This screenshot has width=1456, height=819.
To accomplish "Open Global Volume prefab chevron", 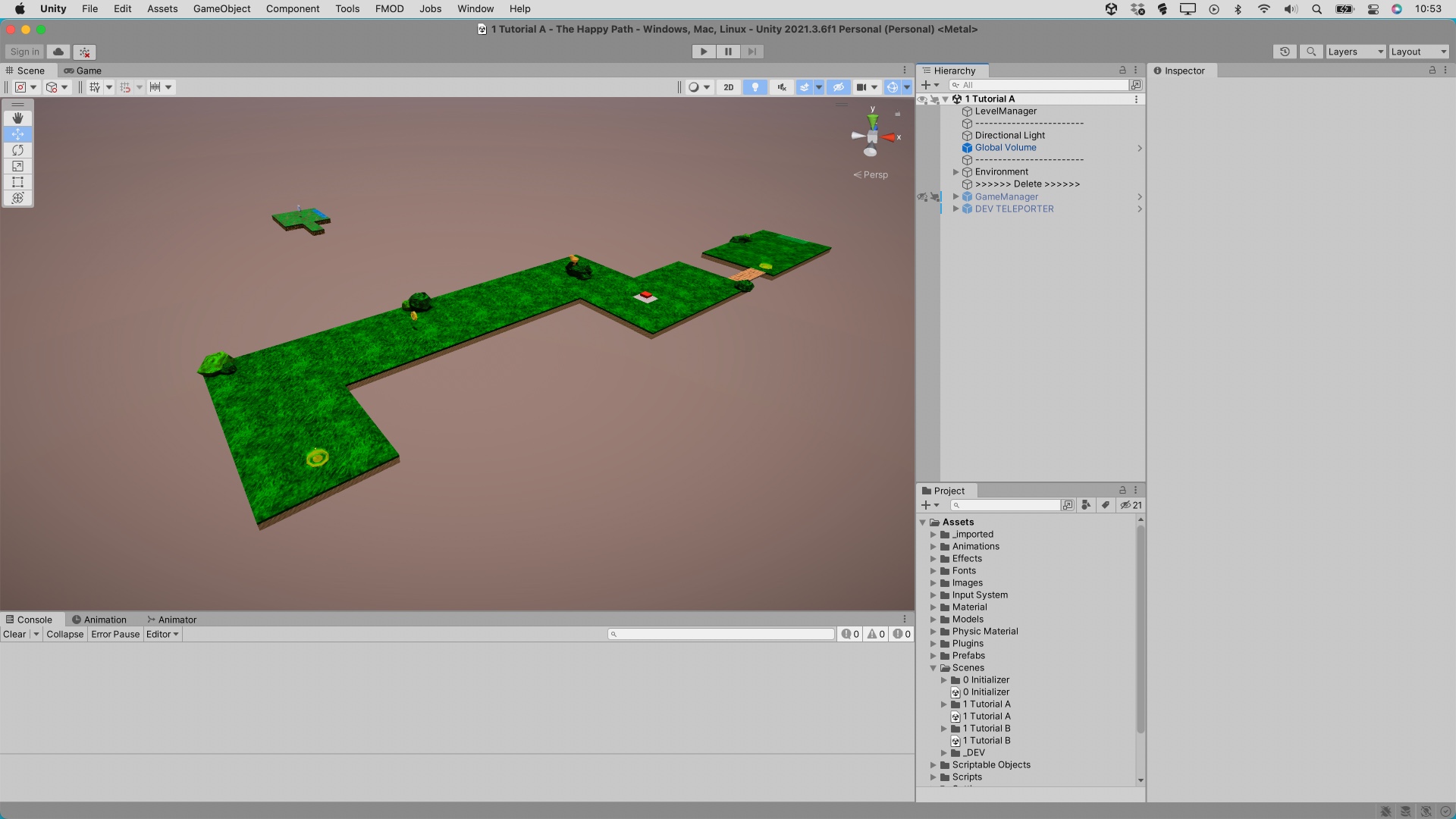I will pos(1139,149).
